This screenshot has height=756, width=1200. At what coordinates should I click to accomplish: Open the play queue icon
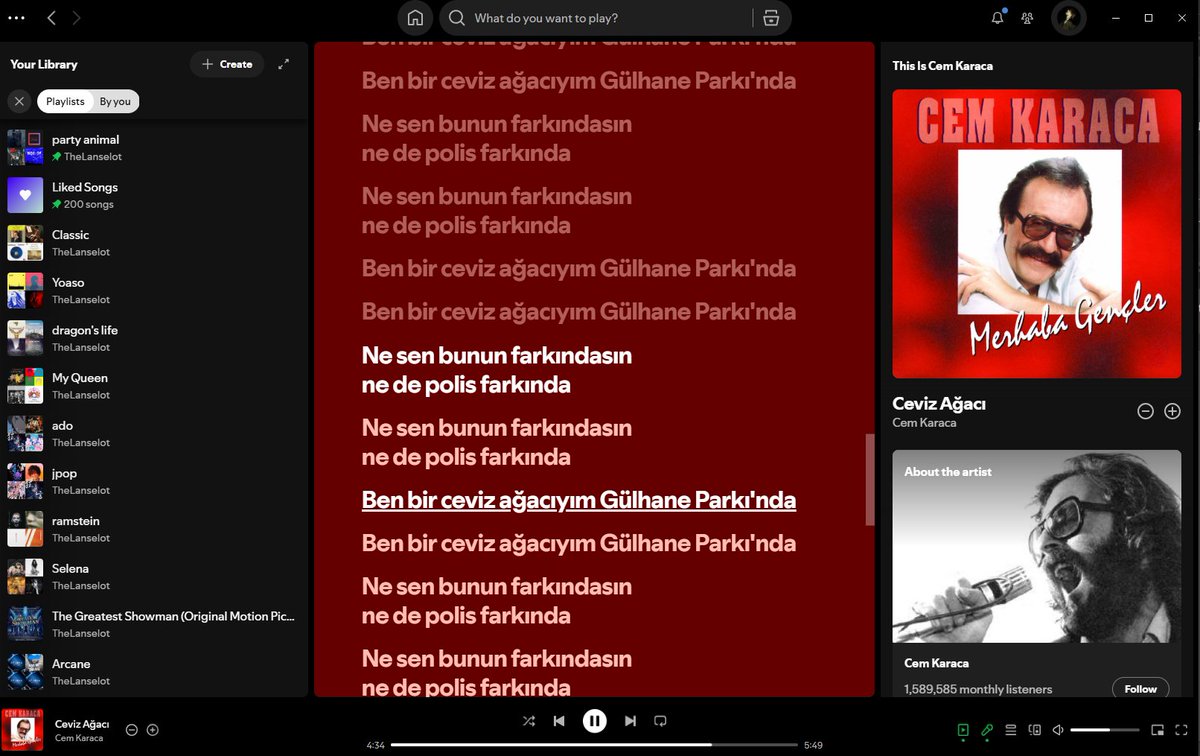tap(1011, 730)
